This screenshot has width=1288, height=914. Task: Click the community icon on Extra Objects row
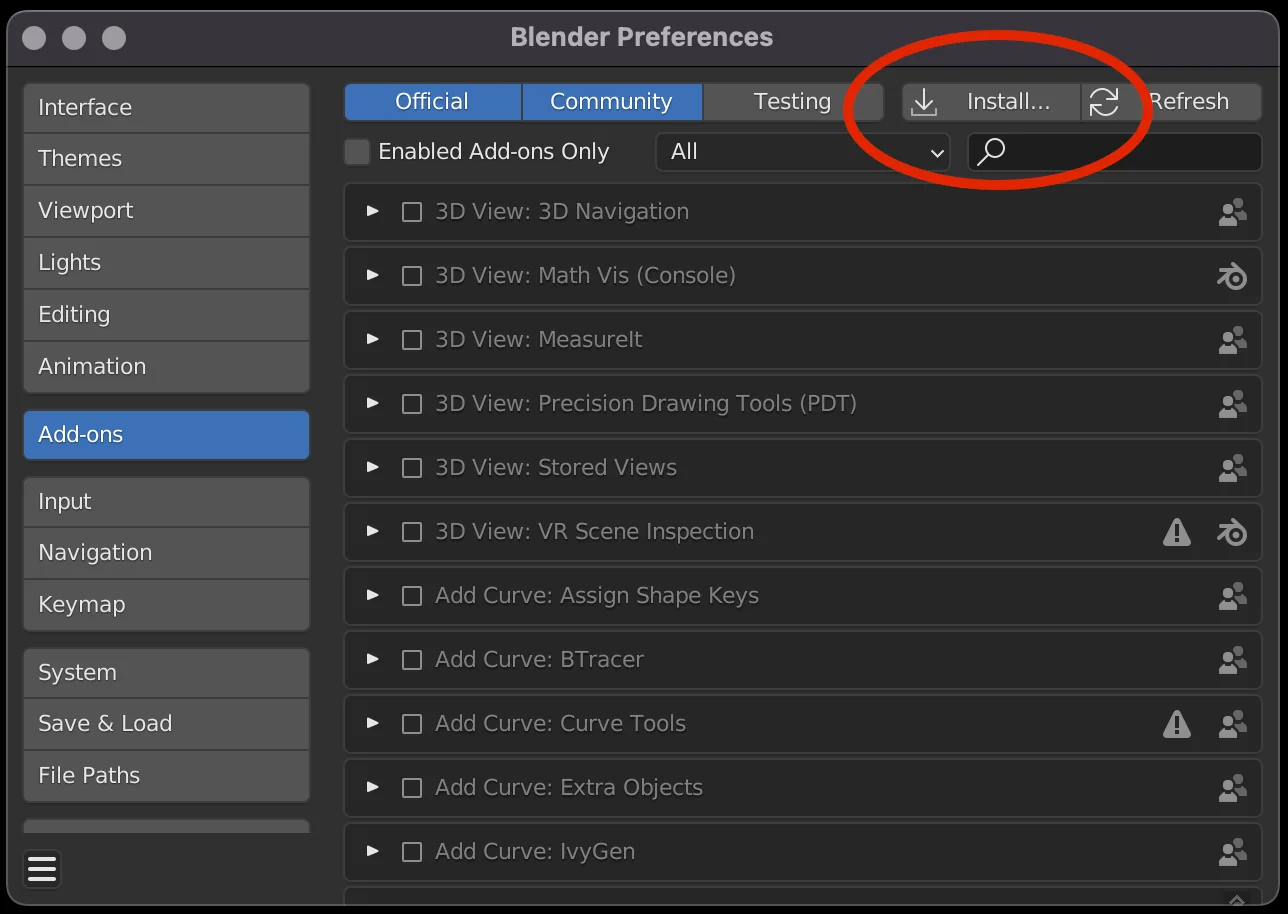(x=1232, y=788)
